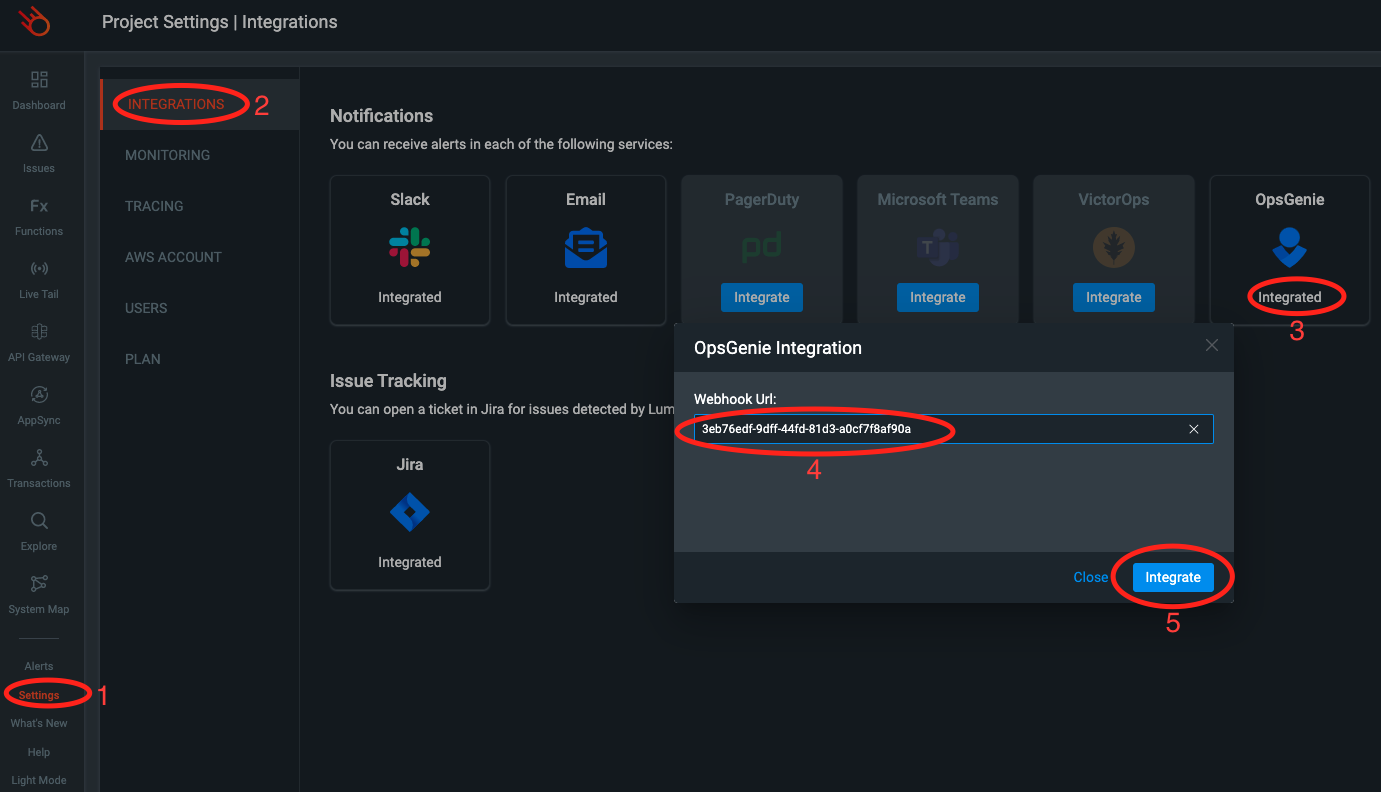Click Integrated status under Jira
Screen dimensions: 1381x792
pos(410,562)
